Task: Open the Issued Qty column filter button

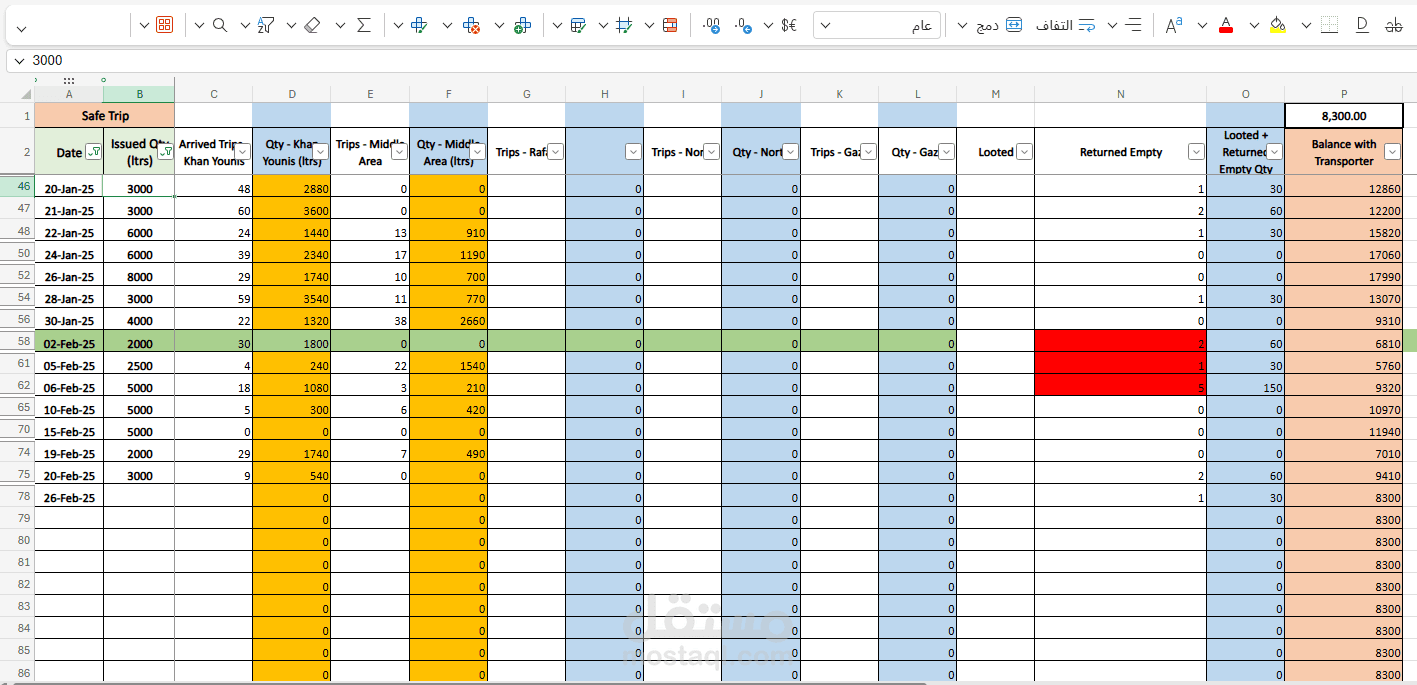Action: (x=164, y=151)
